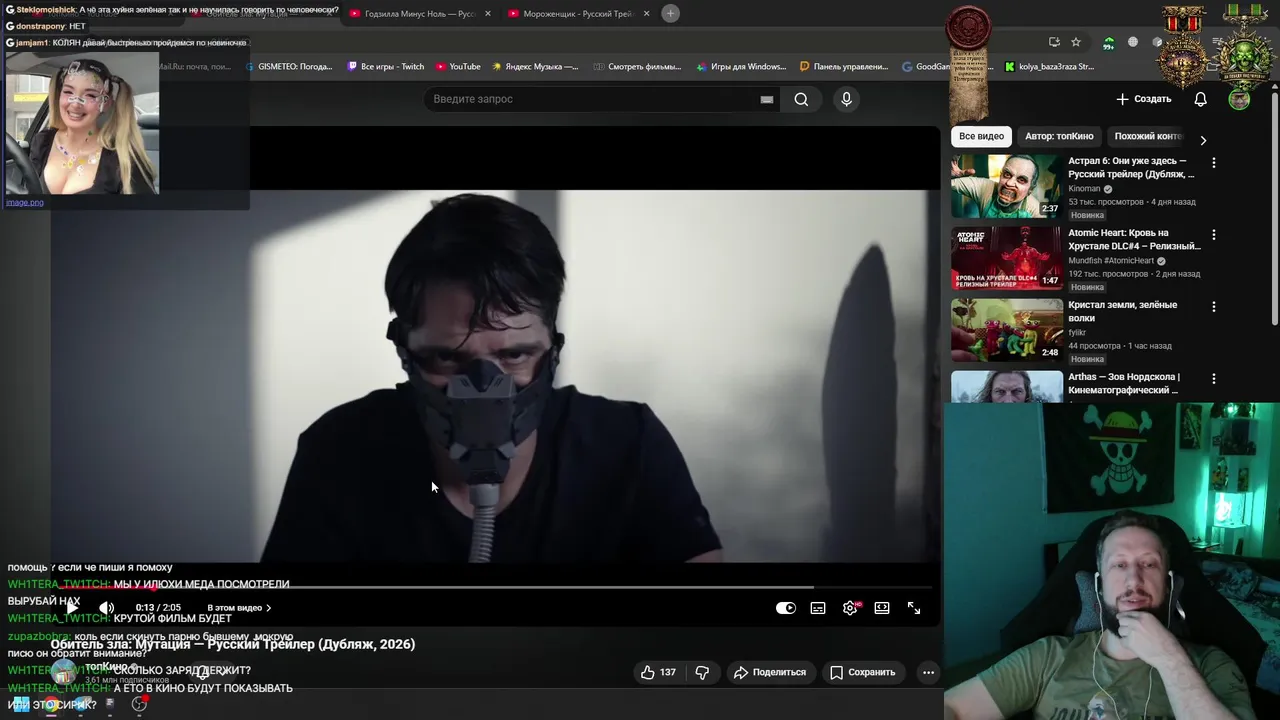
Task: Open 'Кристал земли, зелёные волки' thumbnail
Action: coord(1007,330)
